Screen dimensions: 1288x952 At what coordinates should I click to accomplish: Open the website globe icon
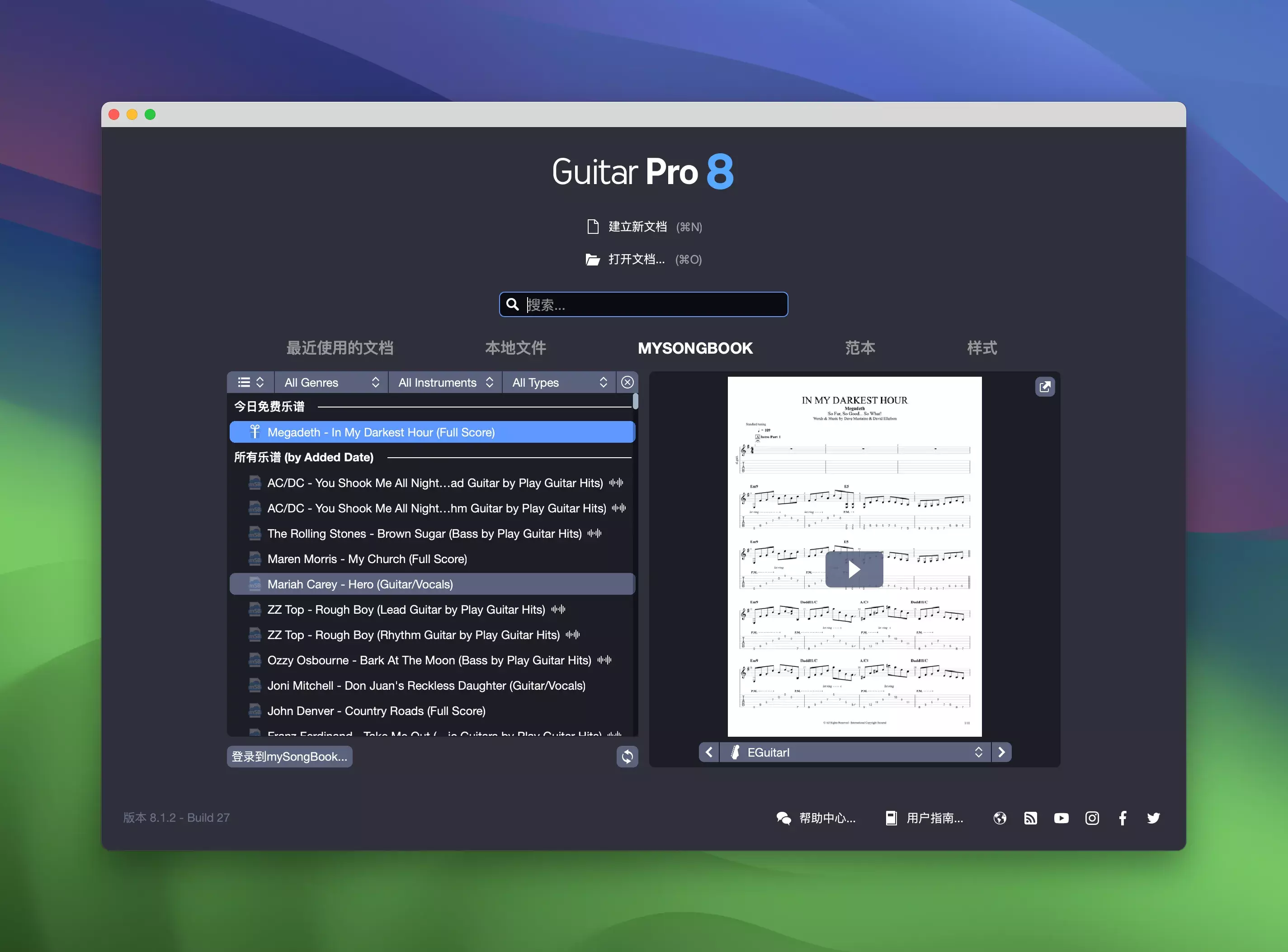1000,818
